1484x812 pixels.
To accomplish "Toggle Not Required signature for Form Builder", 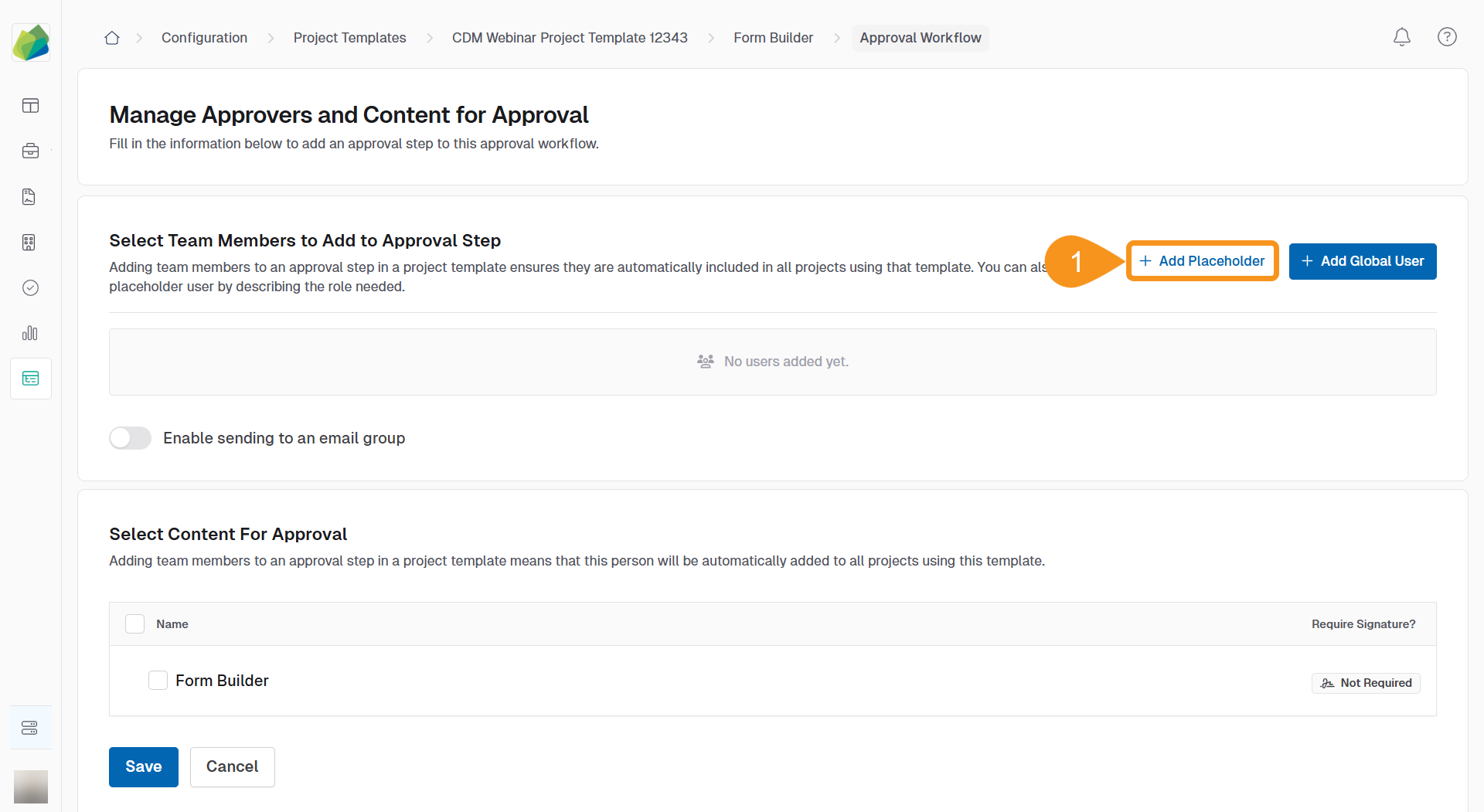I will [x=1365, y=682].
